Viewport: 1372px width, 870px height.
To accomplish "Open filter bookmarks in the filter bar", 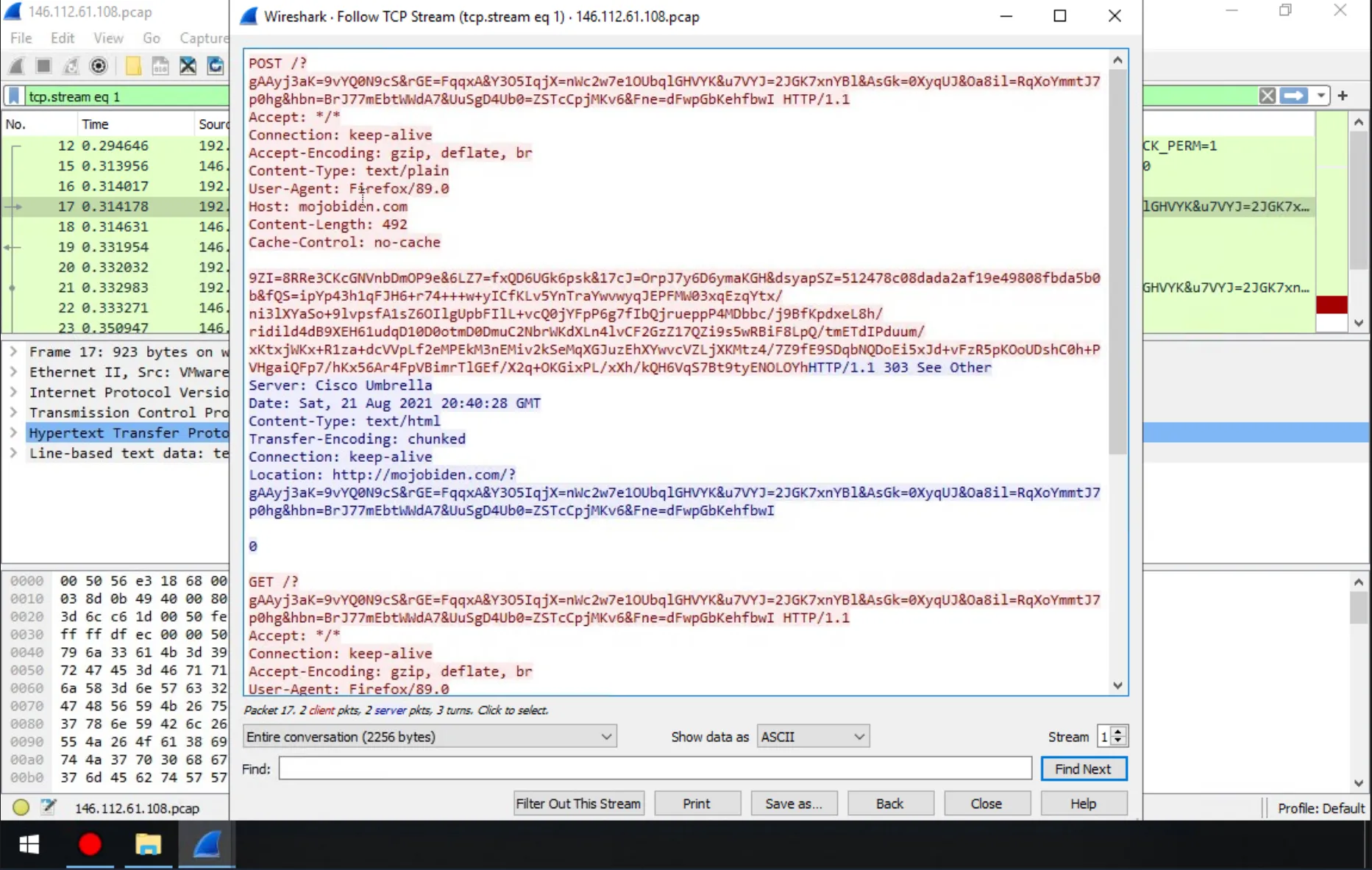I will click(13, 96).
